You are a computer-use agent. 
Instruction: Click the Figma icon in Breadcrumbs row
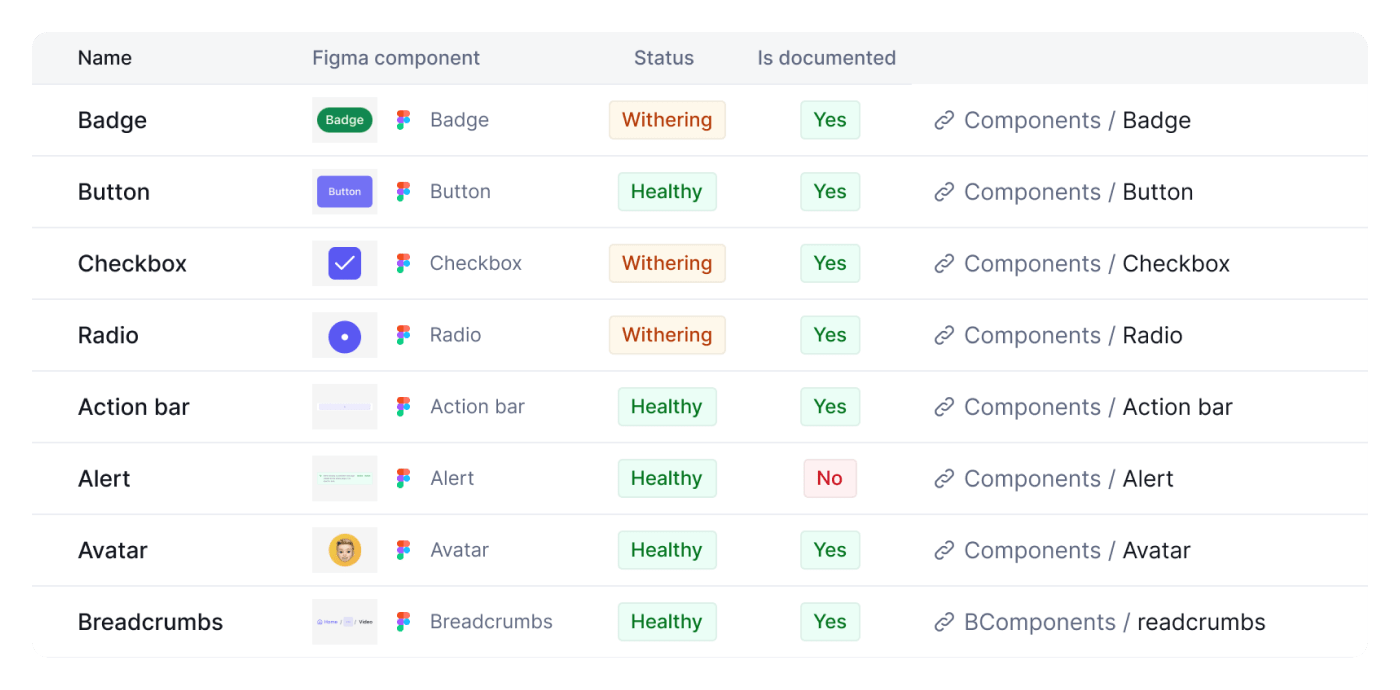[403, 622]
